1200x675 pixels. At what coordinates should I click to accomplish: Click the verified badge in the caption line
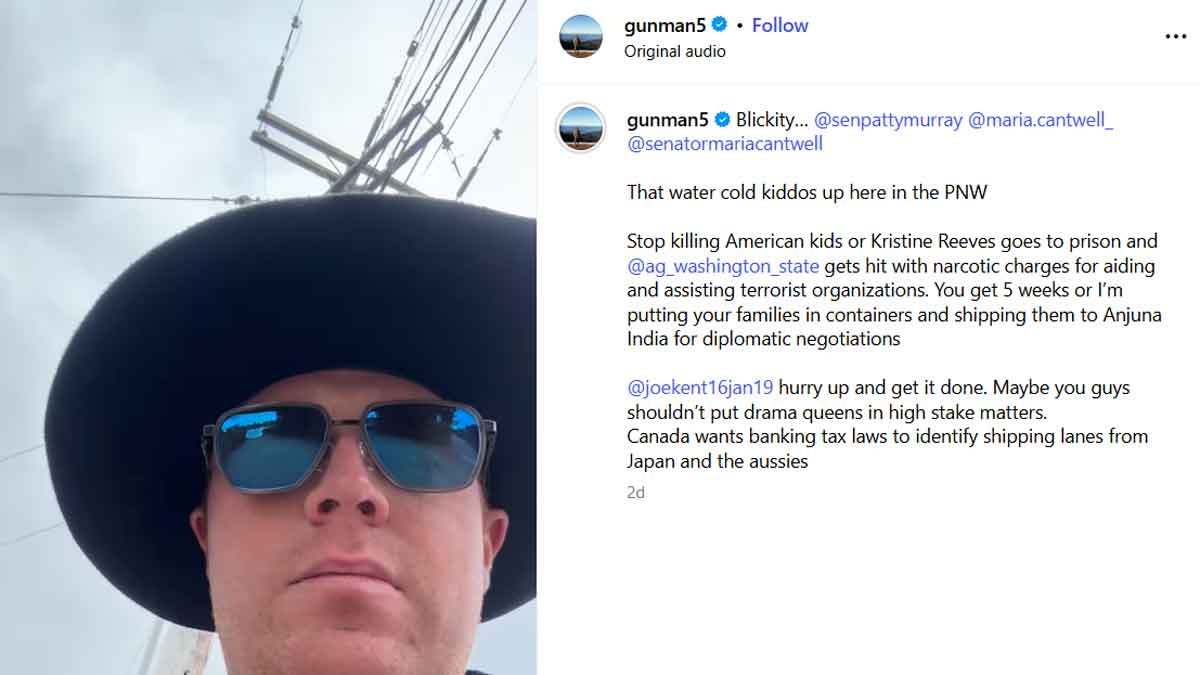point(722,120)
